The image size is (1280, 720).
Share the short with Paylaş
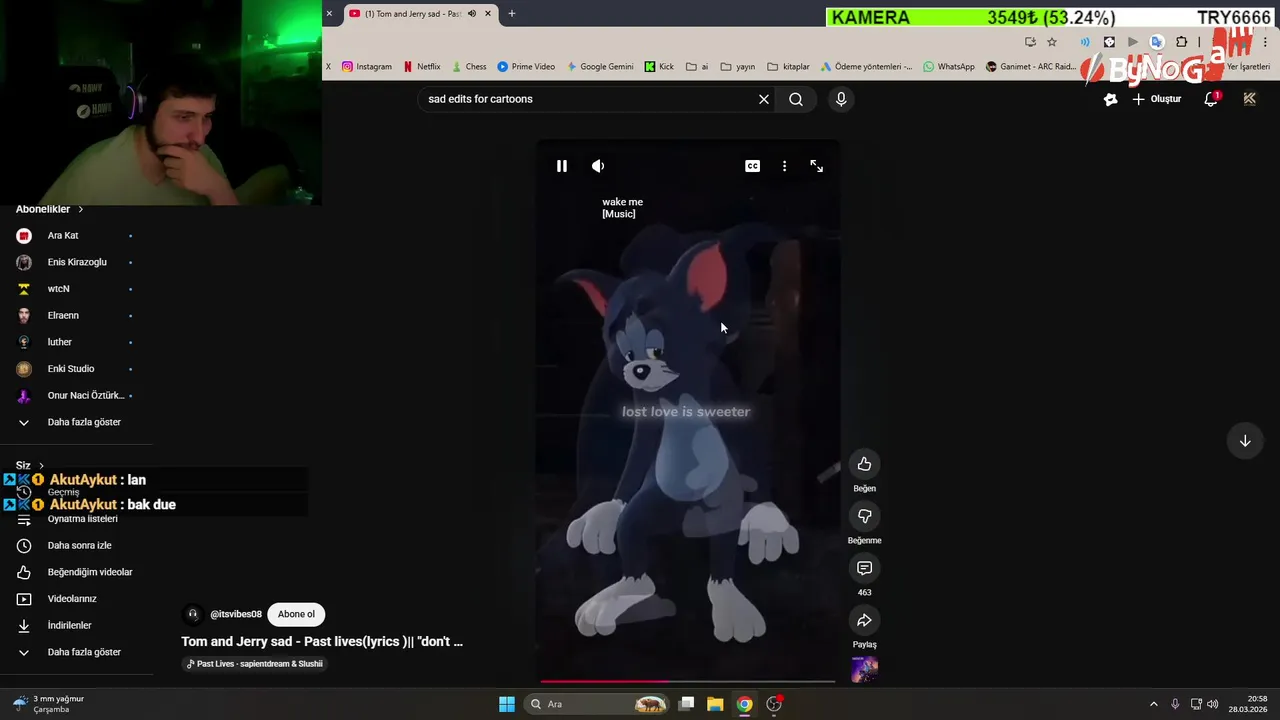click(x=864, y=620)
